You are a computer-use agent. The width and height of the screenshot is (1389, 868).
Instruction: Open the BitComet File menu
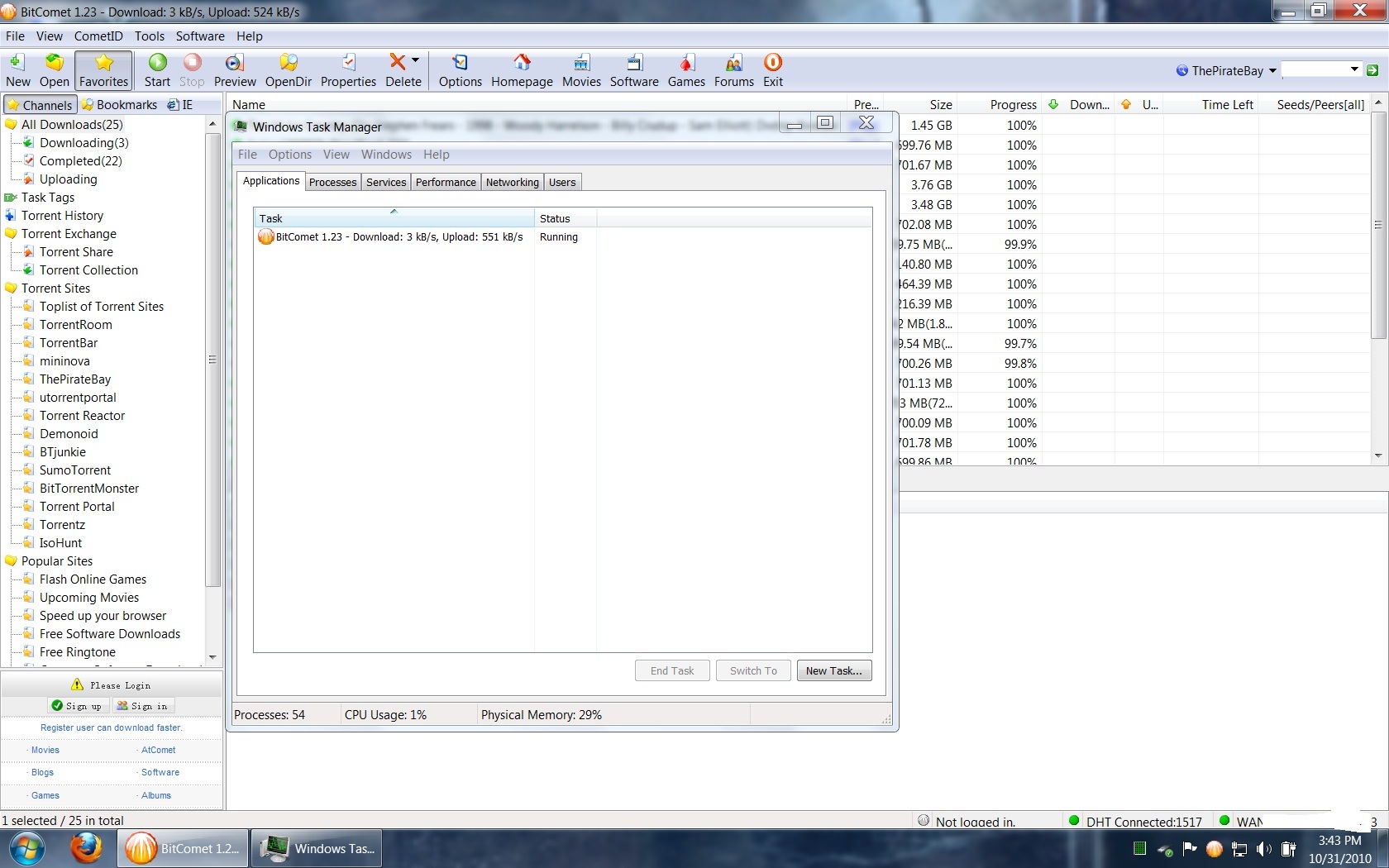click(15, 36)
